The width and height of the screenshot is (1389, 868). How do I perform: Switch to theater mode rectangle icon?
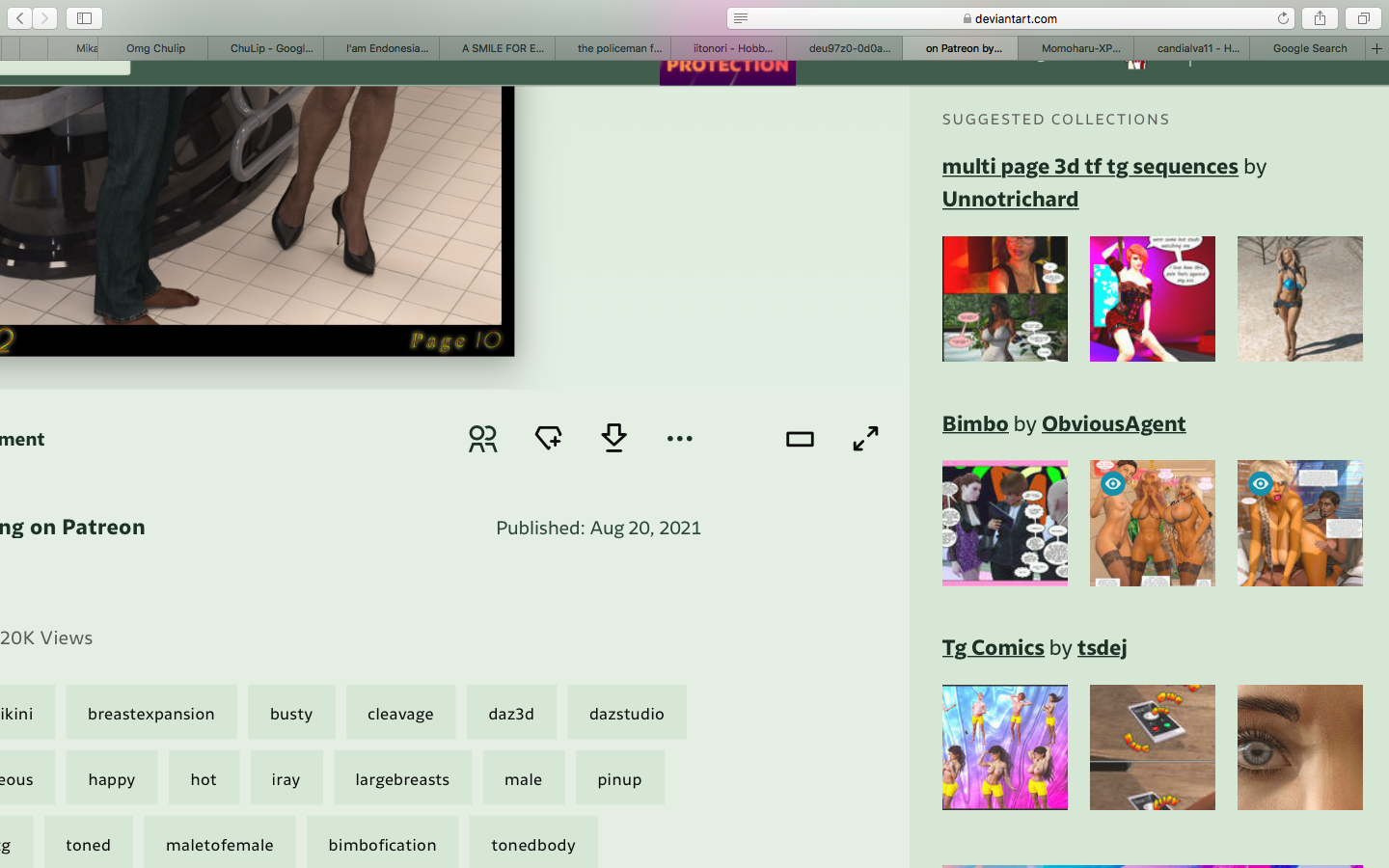[800, 439]
